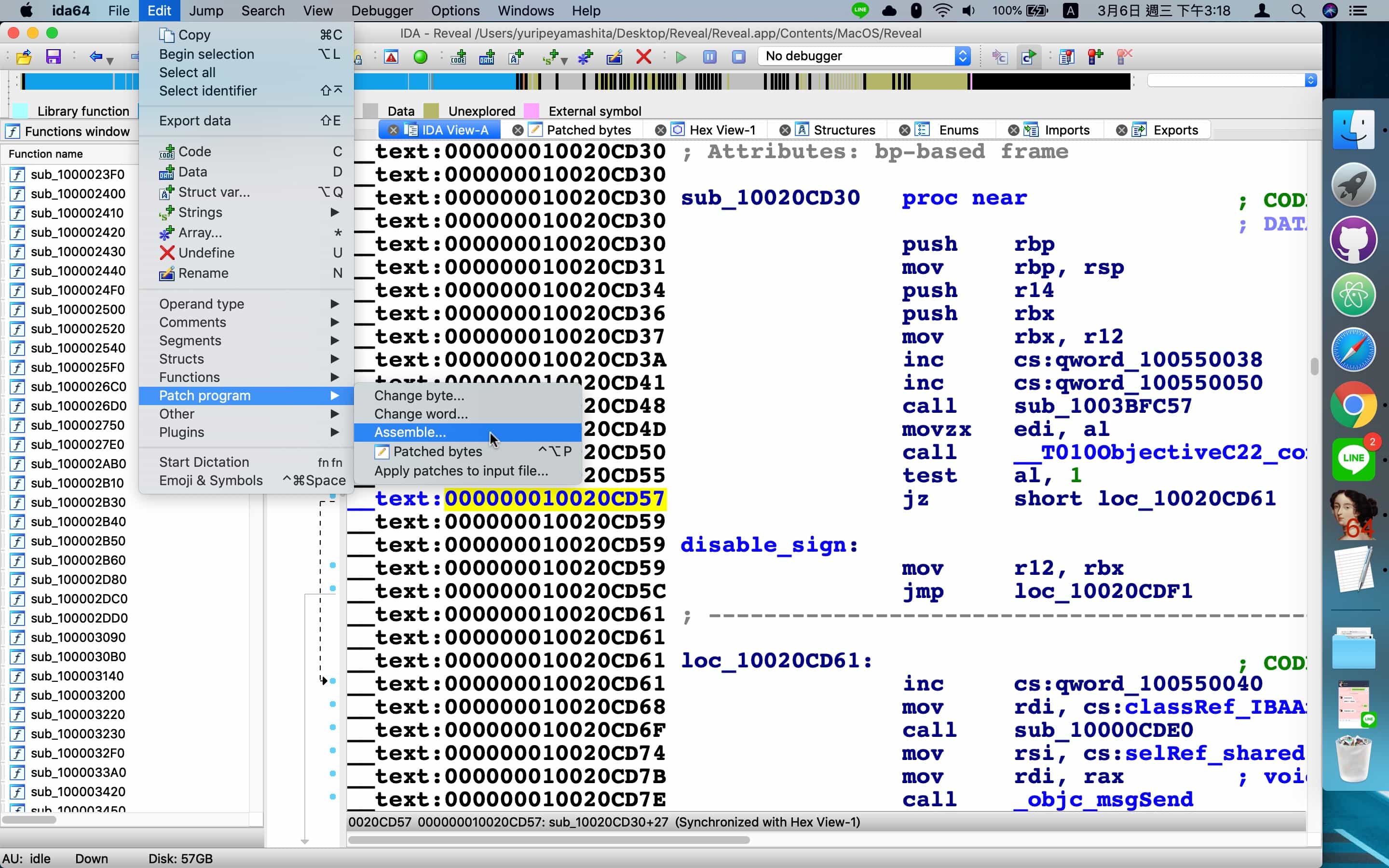The image size is (1389, 868).
Task: Start process with green play icon
Action: (x=681, y=56)
